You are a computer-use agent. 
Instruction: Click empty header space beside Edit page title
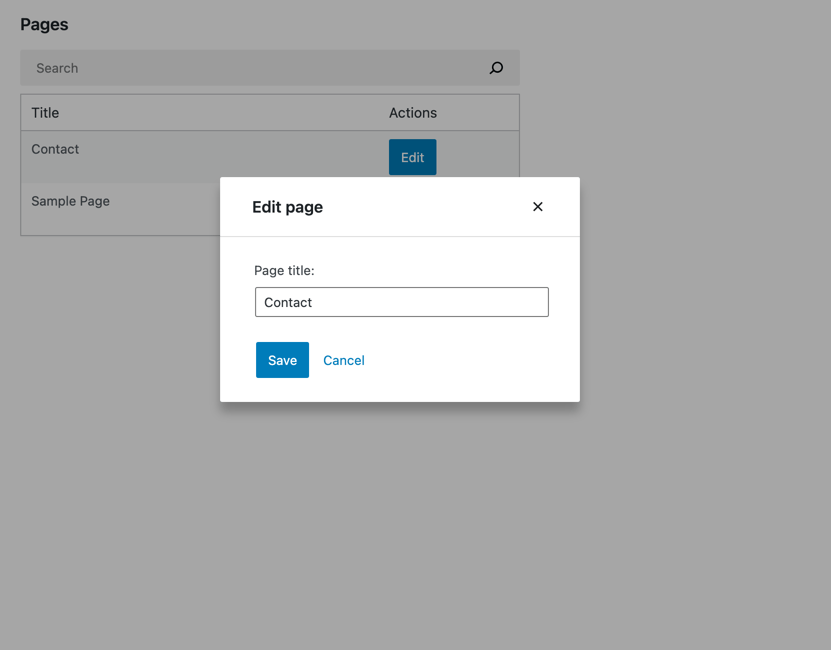[x=424, y=207]
